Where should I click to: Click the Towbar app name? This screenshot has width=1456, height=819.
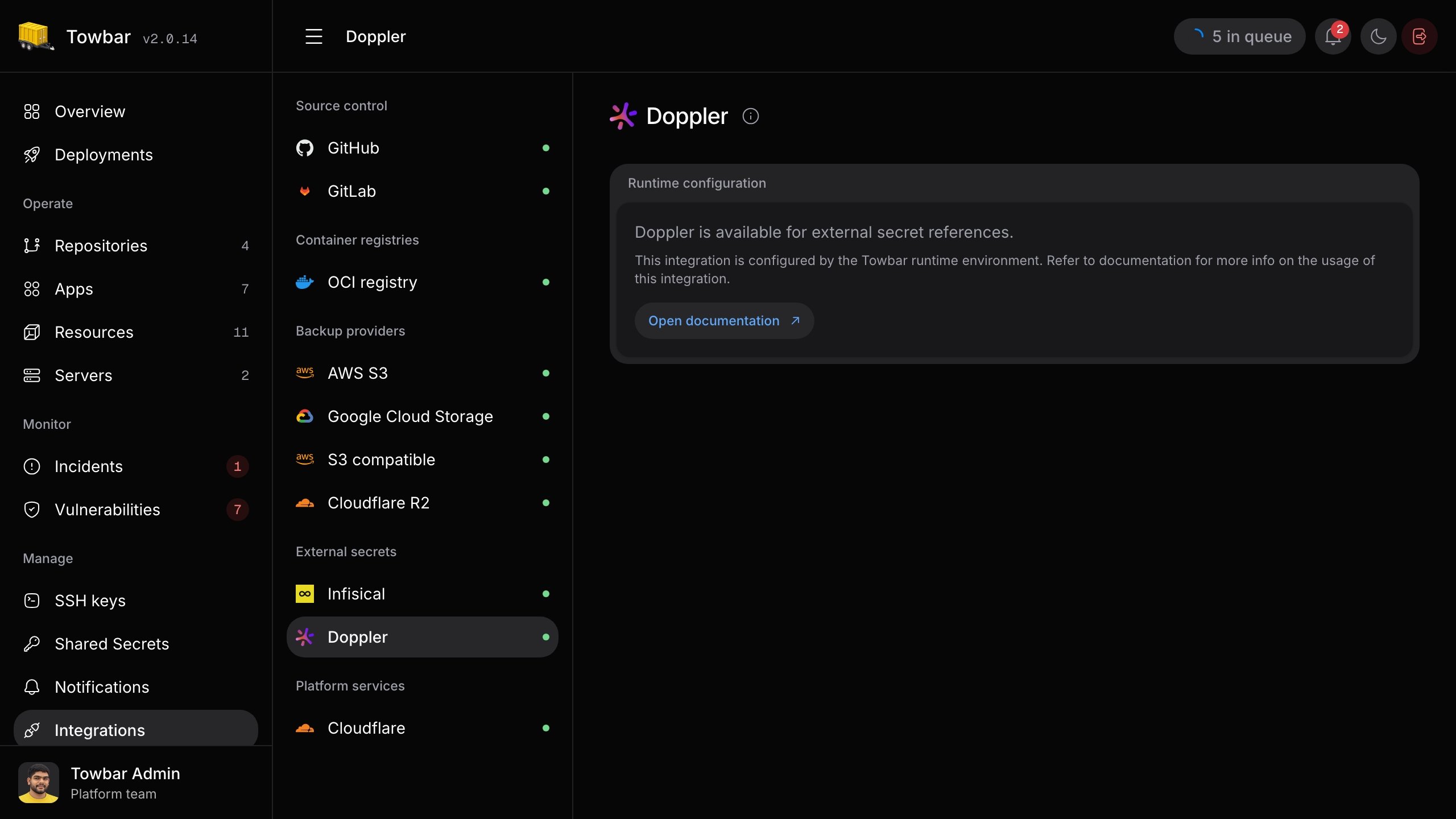click(x=98, y=36)
